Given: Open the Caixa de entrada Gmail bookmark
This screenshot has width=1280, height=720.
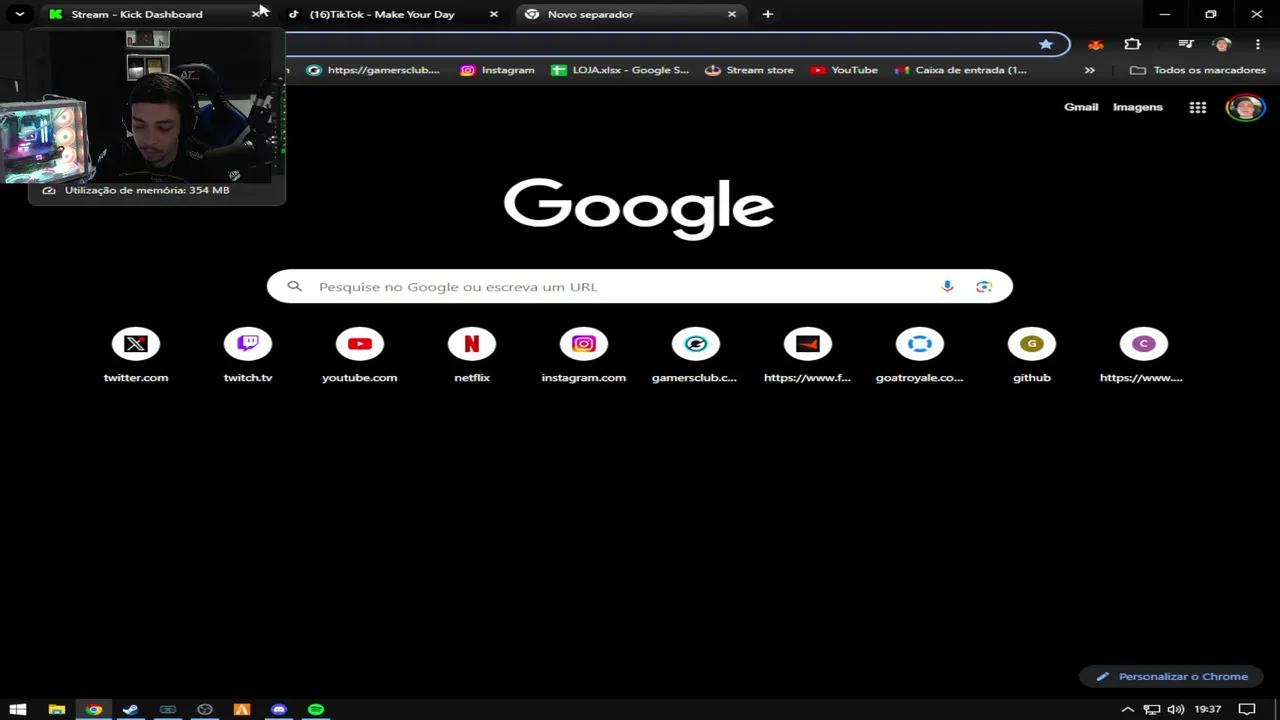Looking at the screenshot, I should click(960, 70).
